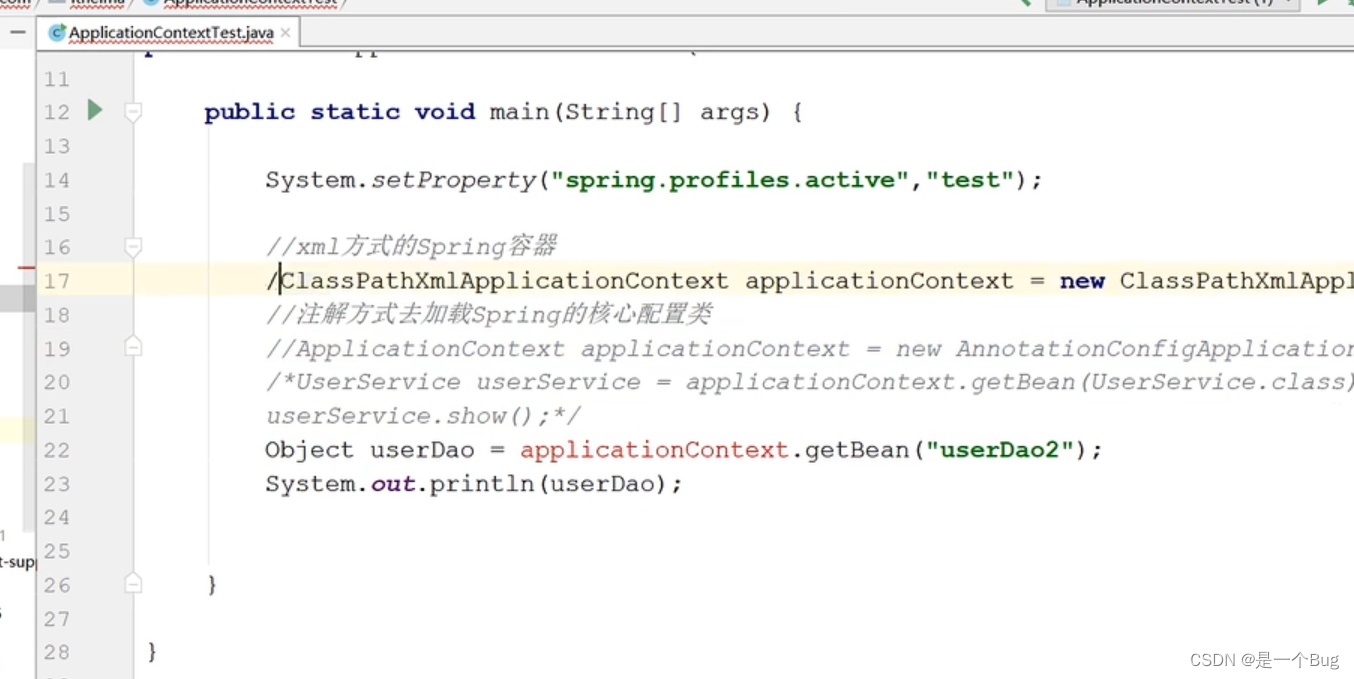Click the getBean call on line 22

(857, 450)
